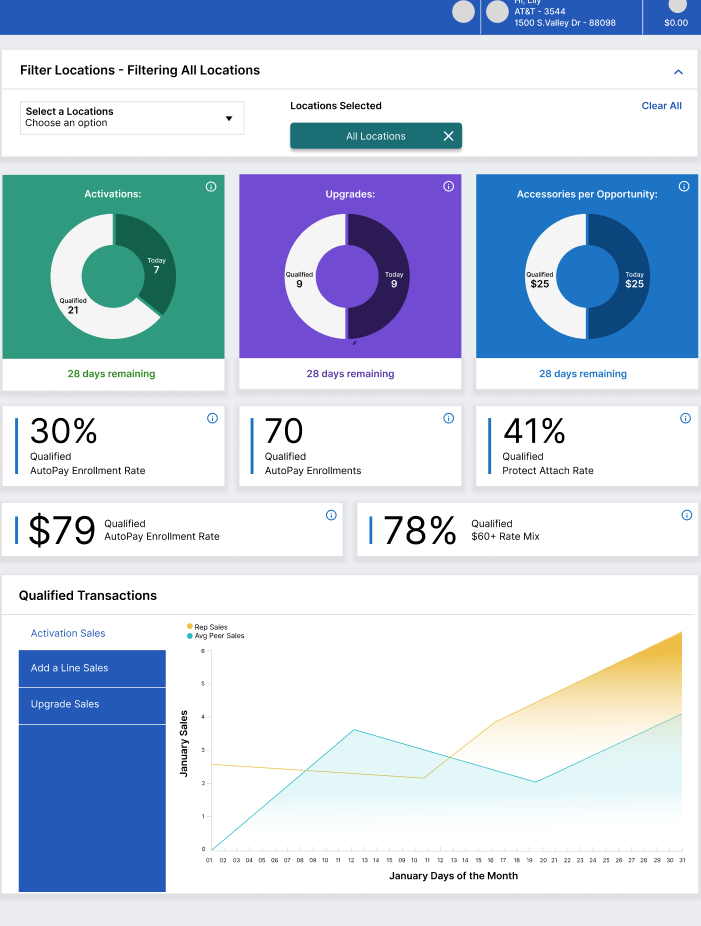Switch to Activation Sales tab
The image size is (701, 926).
point(68,633)
